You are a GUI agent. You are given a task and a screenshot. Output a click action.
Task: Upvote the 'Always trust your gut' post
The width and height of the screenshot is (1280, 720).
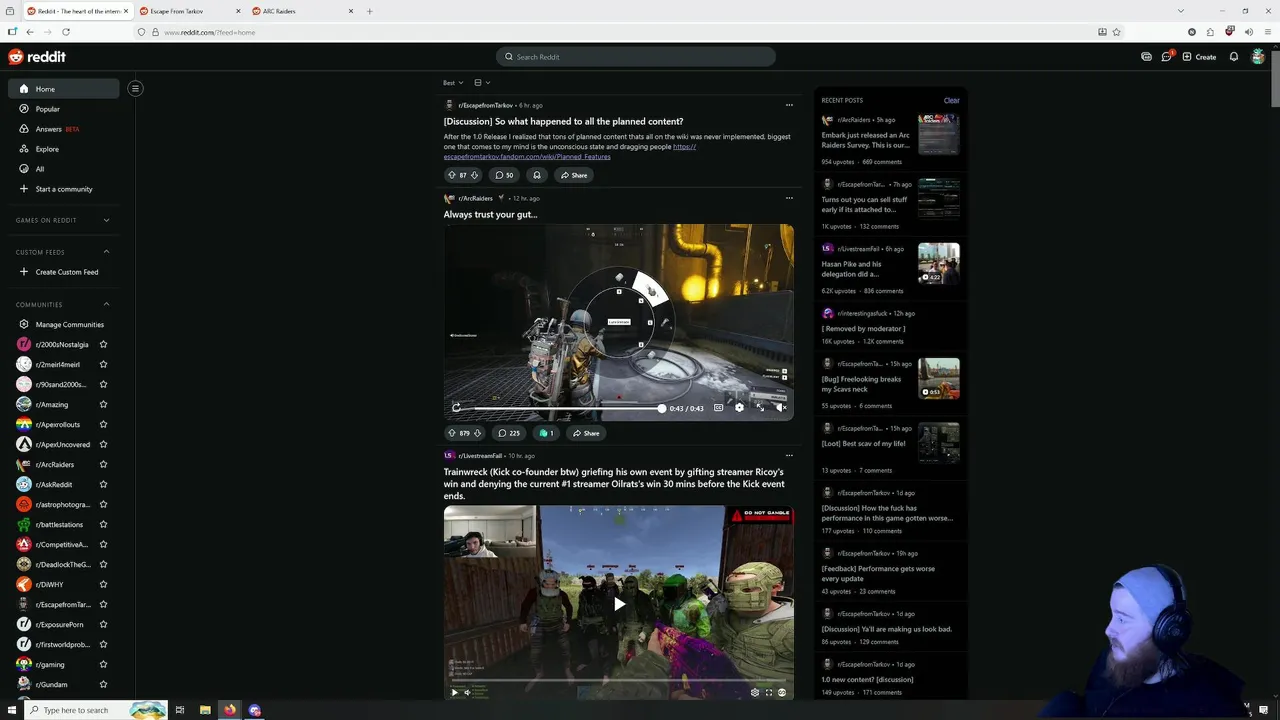click(x=451, y=433)
